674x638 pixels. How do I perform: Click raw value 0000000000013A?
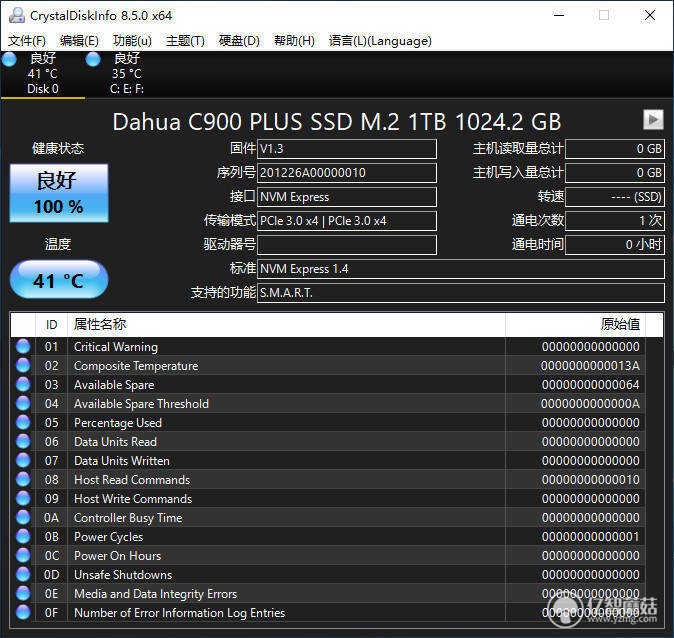point(590,366)
